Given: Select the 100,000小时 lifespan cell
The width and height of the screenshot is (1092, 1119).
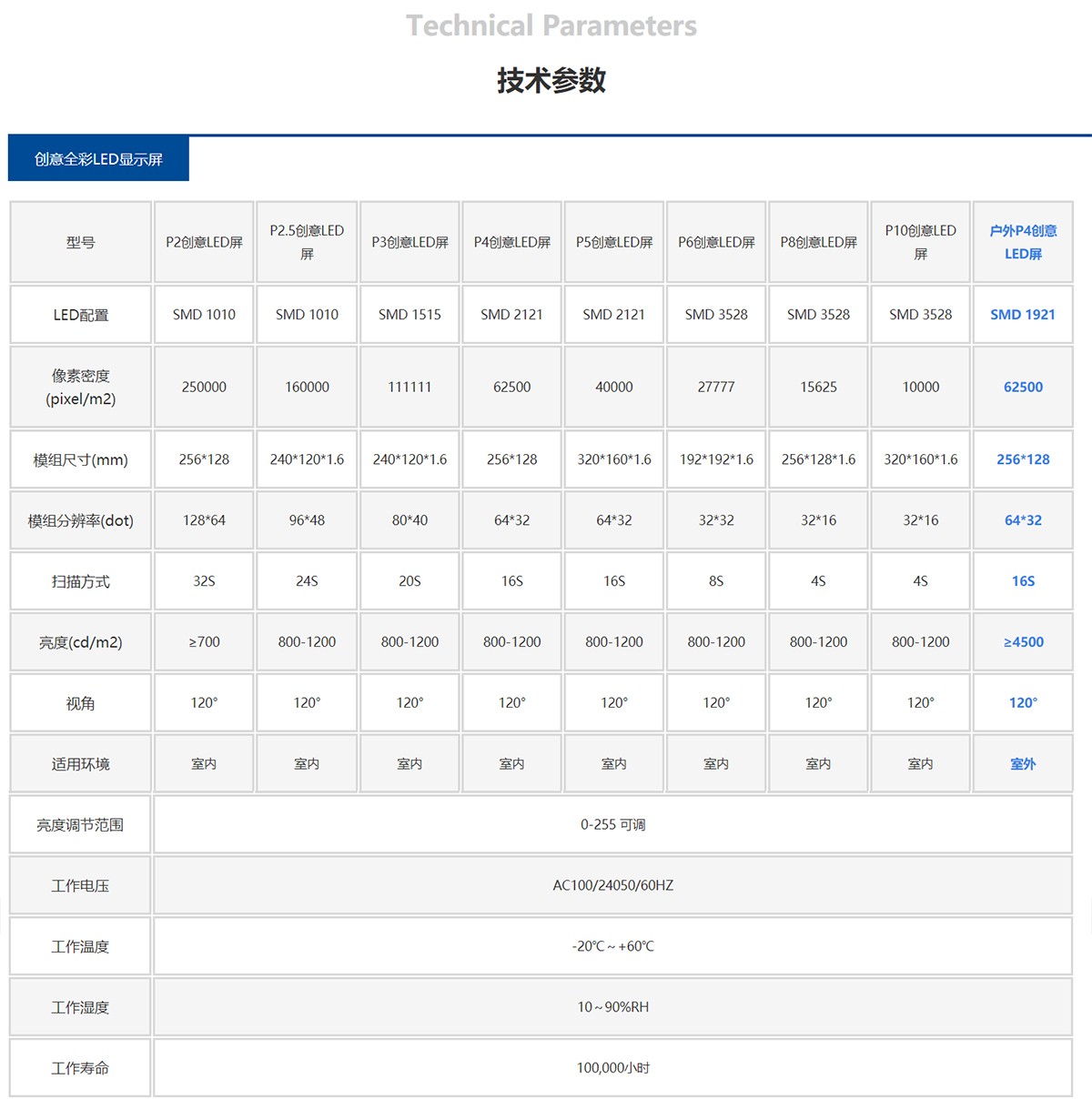Looking at the screenshot, I should 612,1068.
